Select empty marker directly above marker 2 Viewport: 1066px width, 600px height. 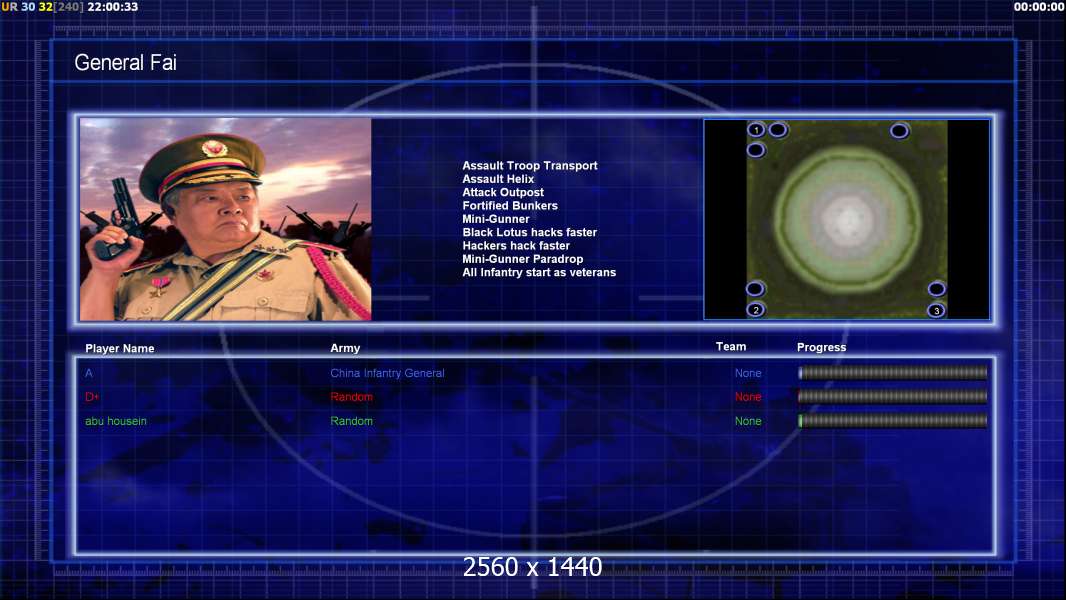tap(755, 289)
